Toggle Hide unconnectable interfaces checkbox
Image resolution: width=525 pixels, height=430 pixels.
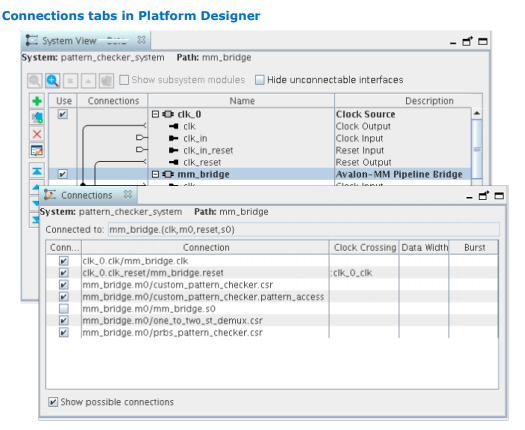click(259, 80)
